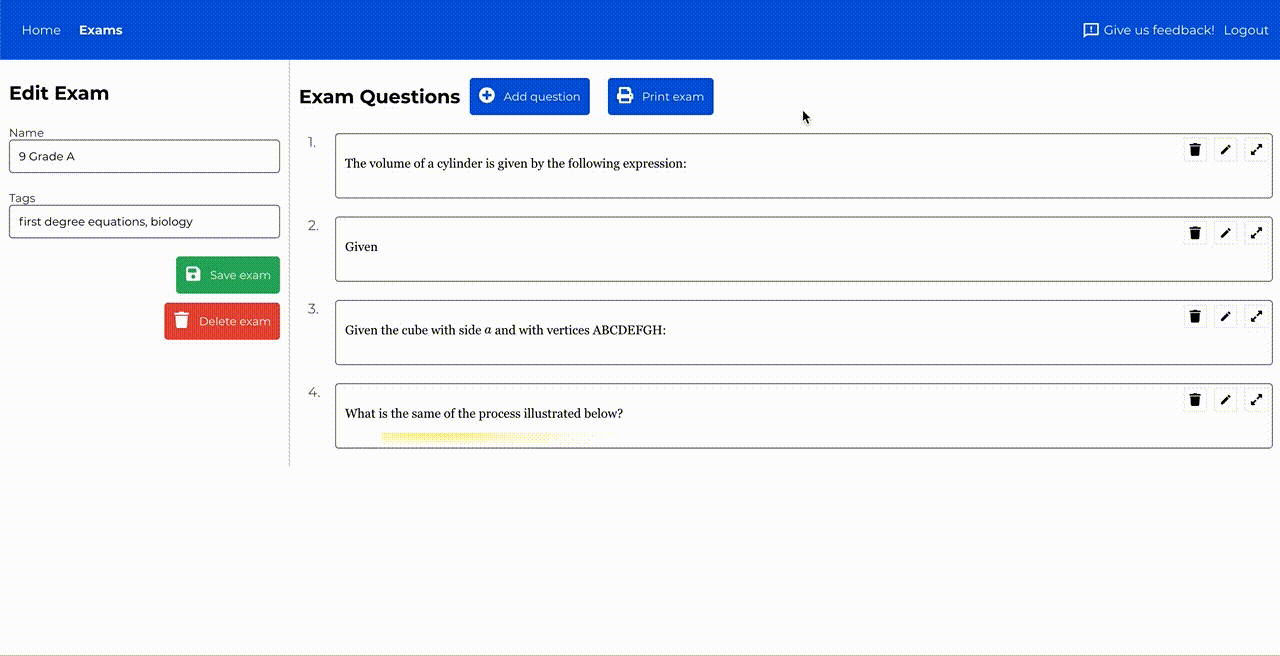This screenshot has height=656, width=1280.
Task: Select question 2 text 'Given'
Action: (x=361, y=247)
